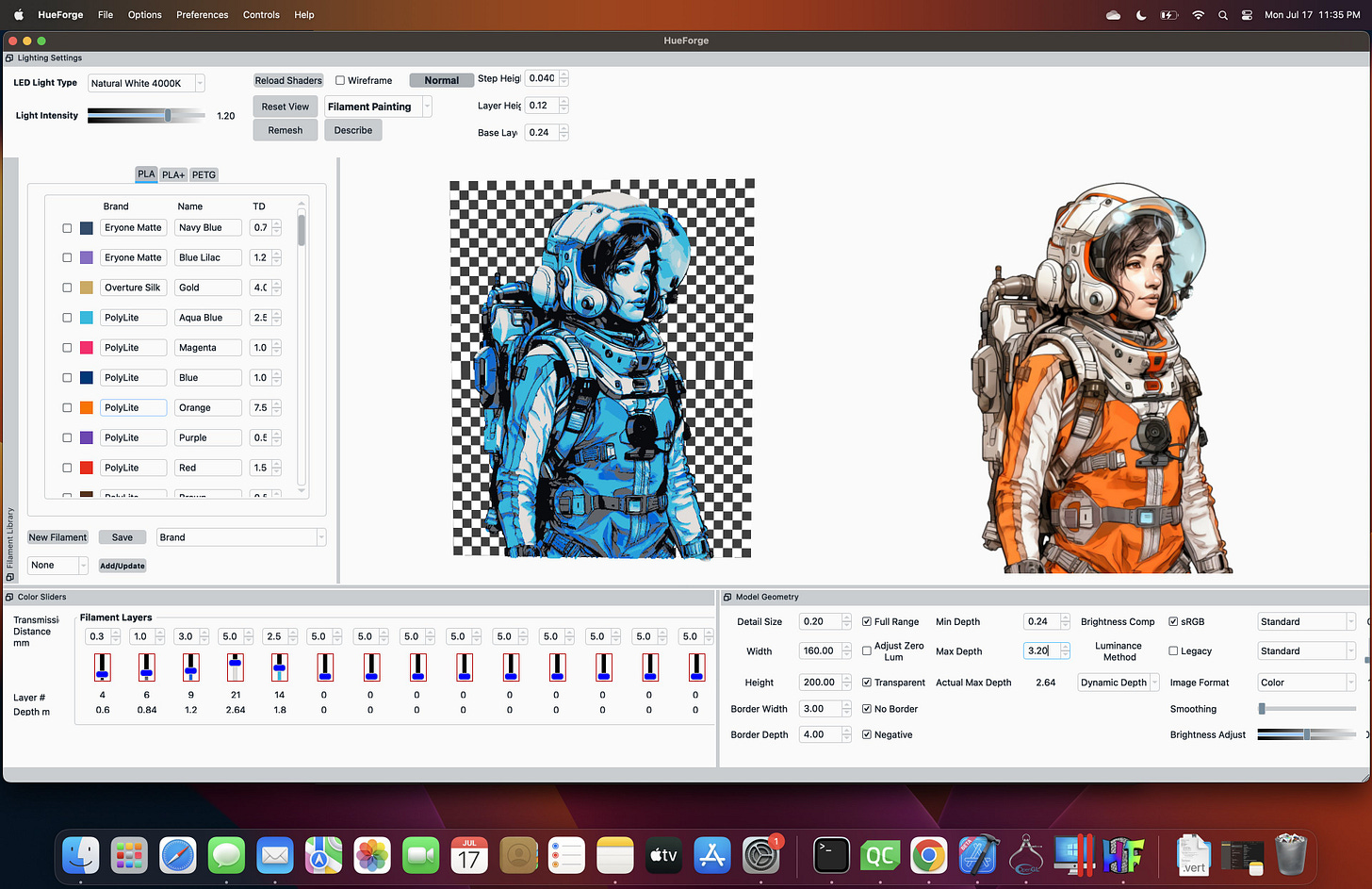The image size is (1372, 889).
Task: Toggle the Transparent checkbox
Action: (867, 683)
